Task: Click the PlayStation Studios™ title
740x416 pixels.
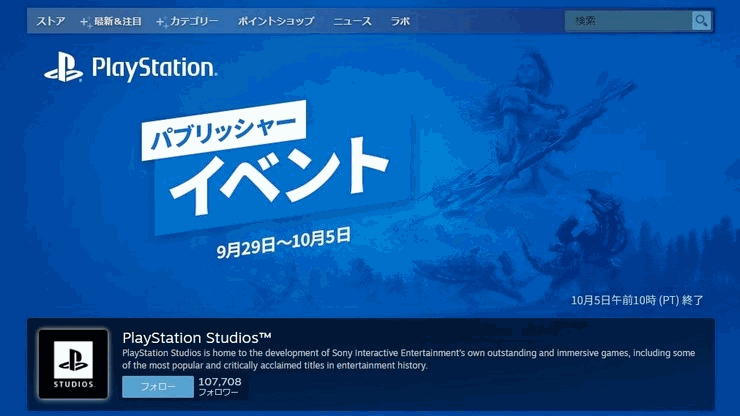Action: 197,338
